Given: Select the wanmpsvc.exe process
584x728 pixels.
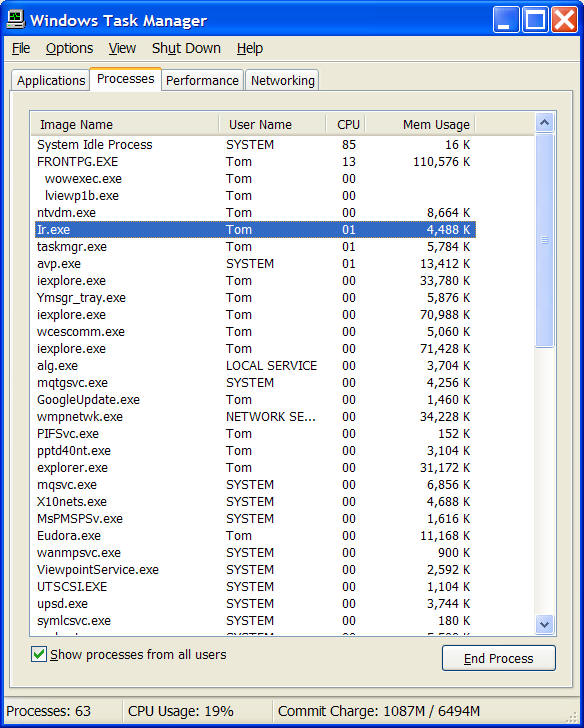Looking at the screenshot, I should point(254,552).
